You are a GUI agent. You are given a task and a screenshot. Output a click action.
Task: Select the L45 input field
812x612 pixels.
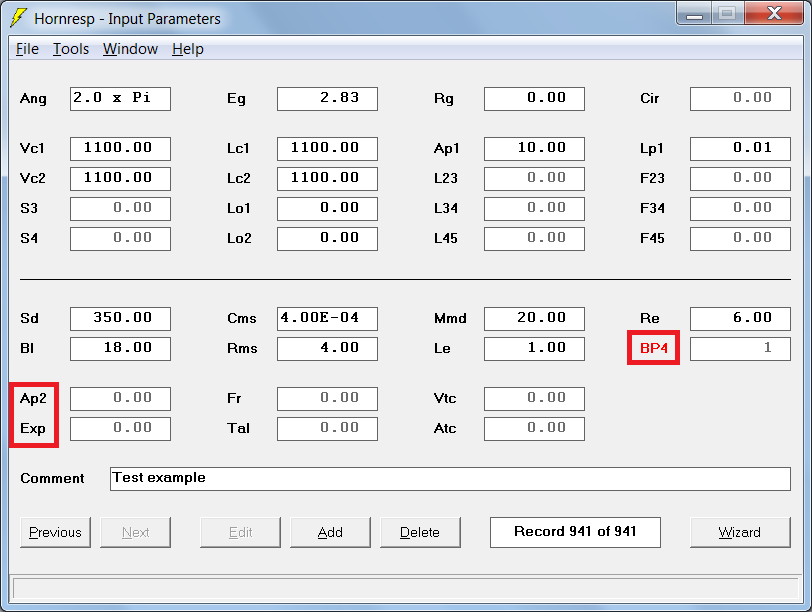pyautogui.click(x=534, y=239)
